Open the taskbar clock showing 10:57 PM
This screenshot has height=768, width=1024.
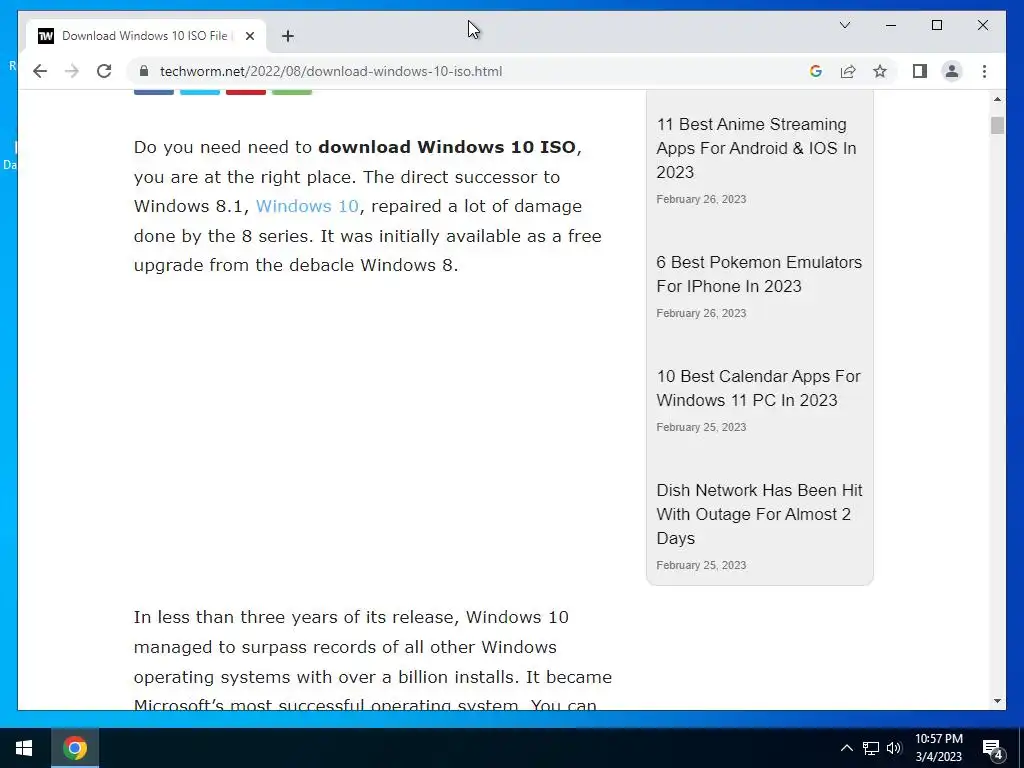(938, 748)
